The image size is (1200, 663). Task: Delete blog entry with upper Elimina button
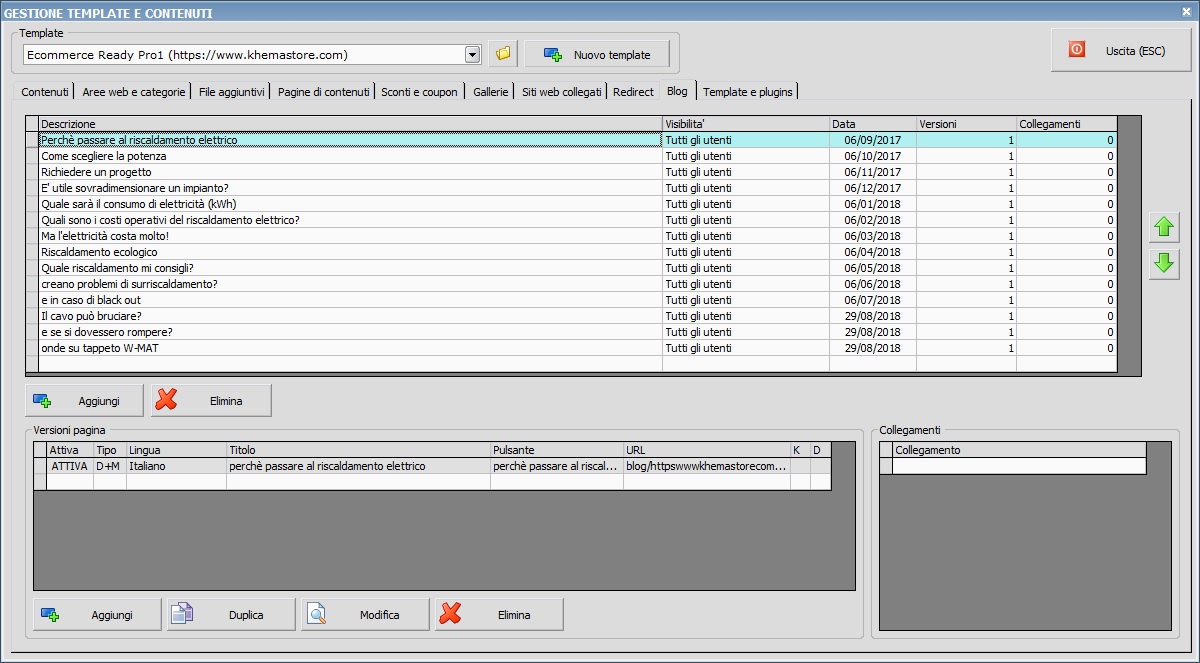tap(211, 401)
